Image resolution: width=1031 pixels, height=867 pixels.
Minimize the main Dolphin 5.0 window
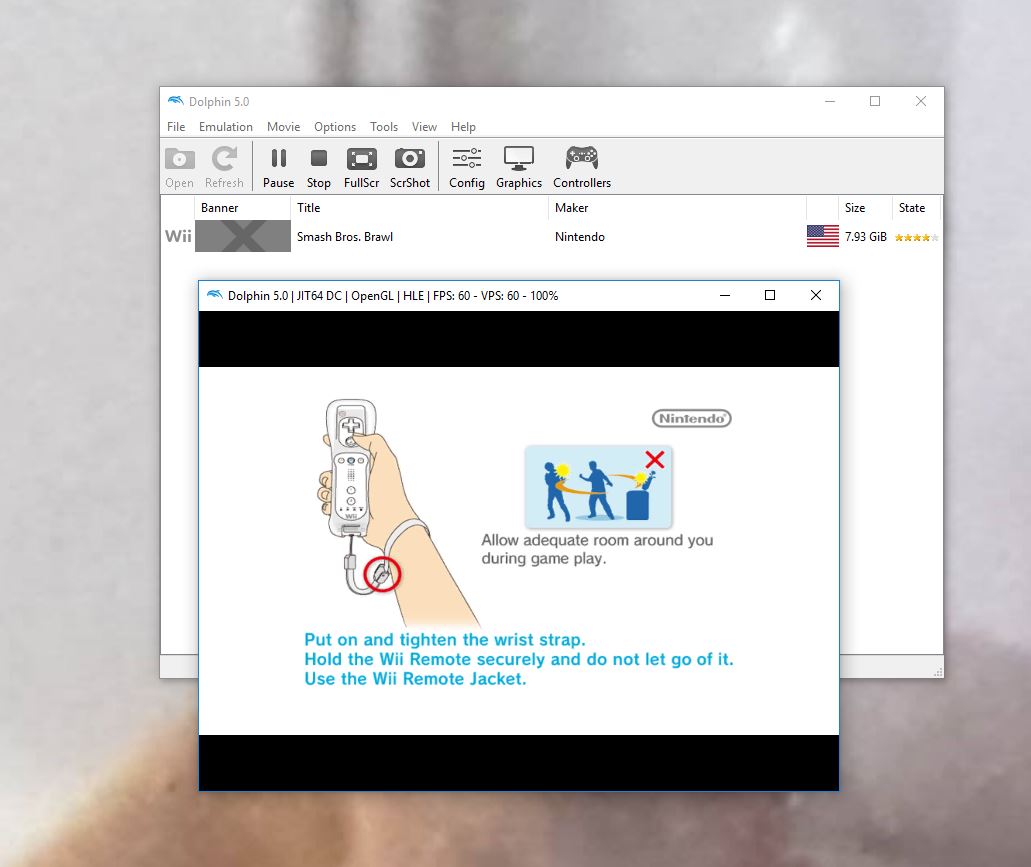pos(830,101)
